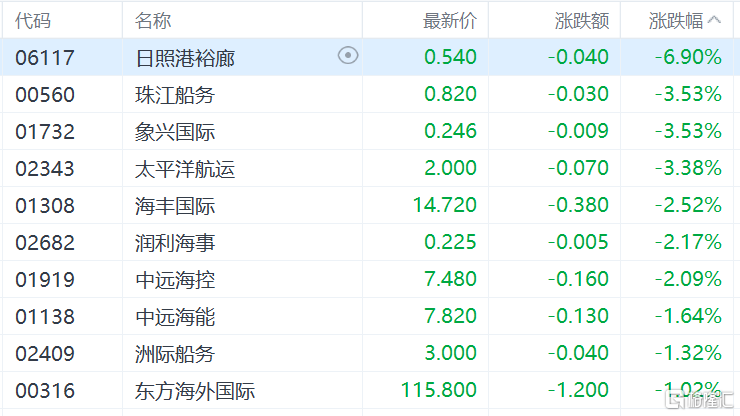This screenshot has height=416, width=740.
Task: Select stock code 02682
Action: click(x=45, y=242)
